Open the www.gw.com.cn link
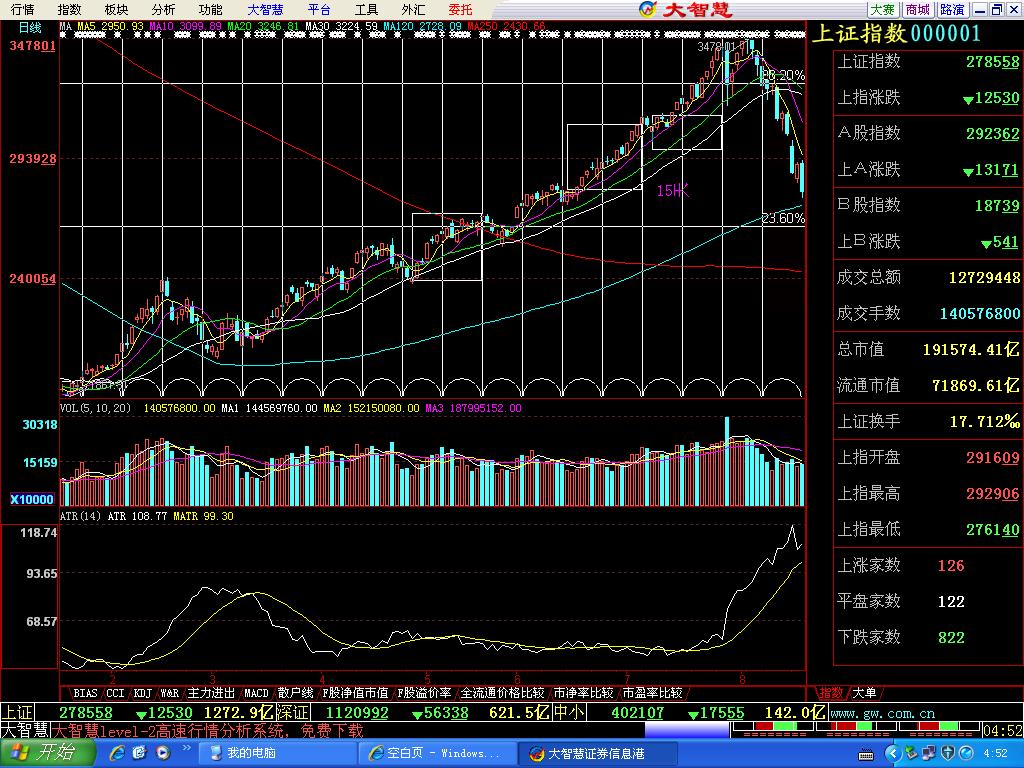Viewport: 1024px width, 768px height. [883, 714]
